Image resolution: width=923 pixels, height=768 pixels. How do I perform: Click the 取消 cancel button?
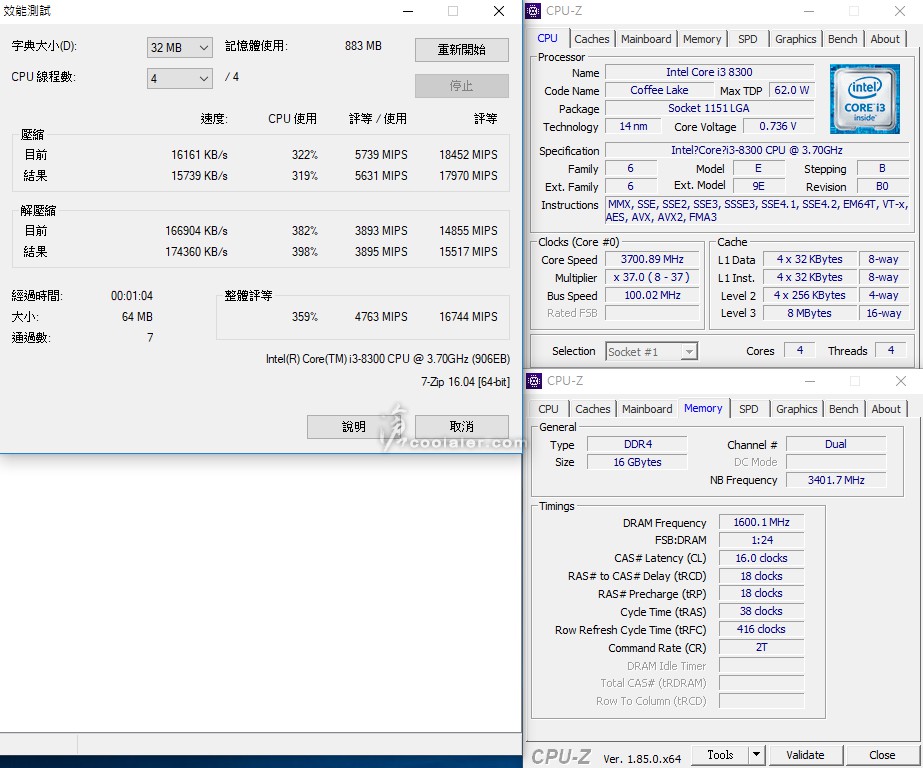pyautogui.click(x=462, y=427)
